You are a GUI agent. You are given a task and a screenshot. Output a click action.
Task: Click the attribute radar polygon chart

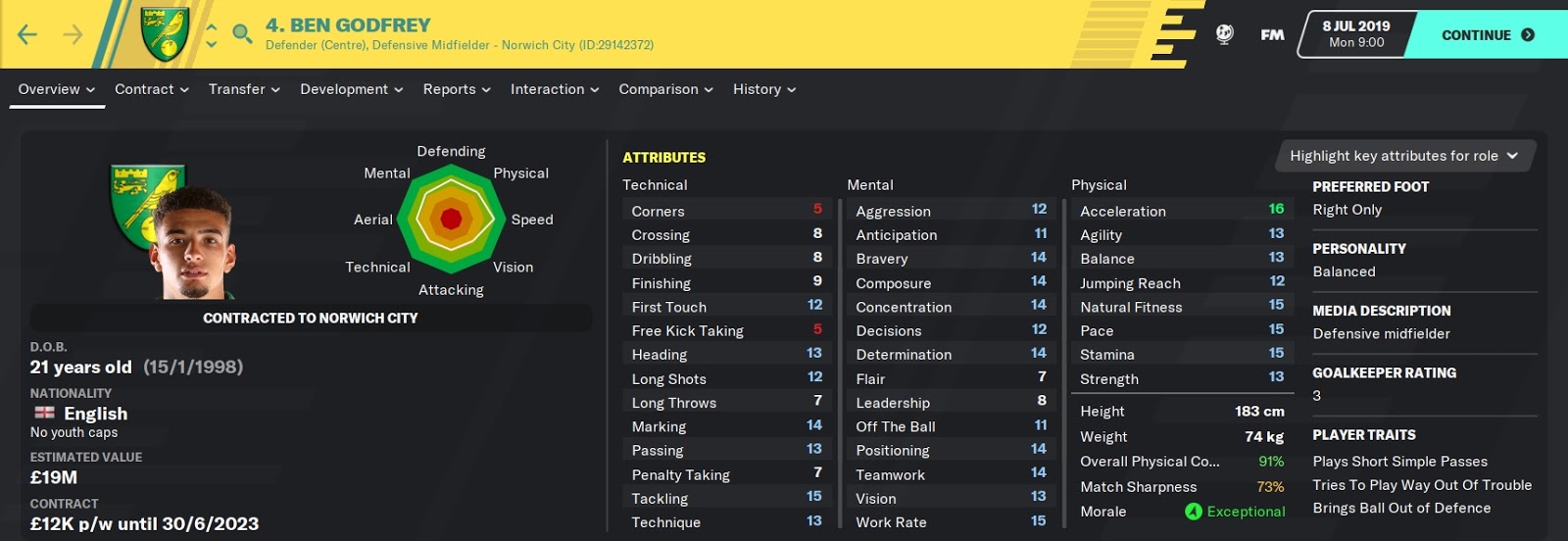(451, 219)
